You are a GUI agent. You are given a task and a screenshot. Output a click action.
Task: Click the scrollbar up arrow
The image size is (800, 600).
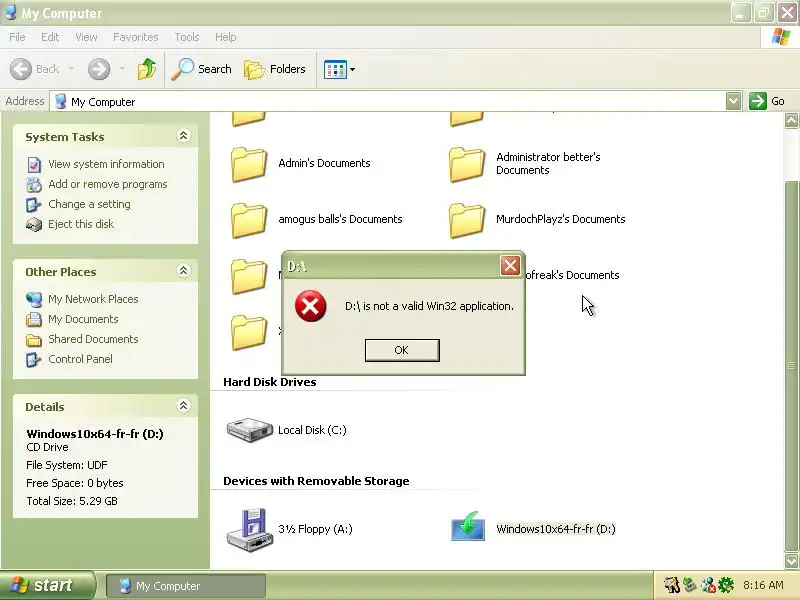pyautogui.click(x=791, y=120)
